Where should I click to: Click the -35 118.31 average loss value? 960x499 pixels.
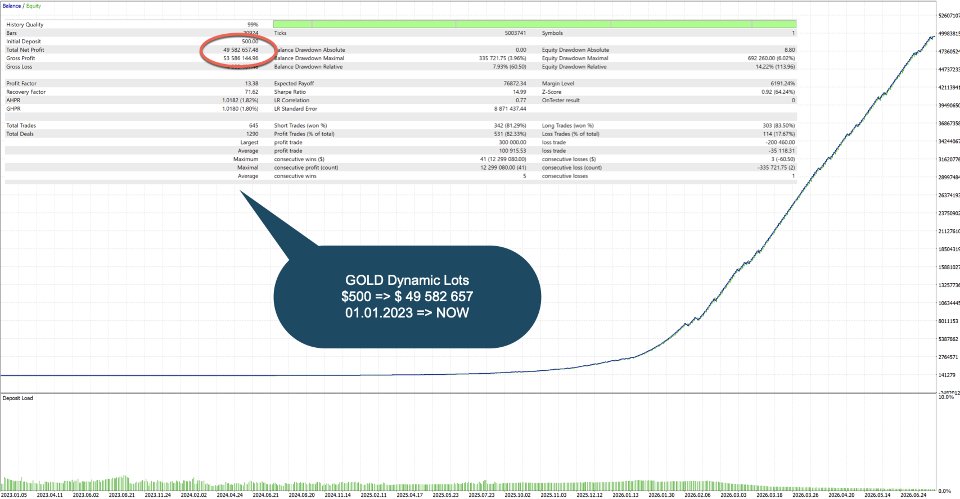(x=782, y=151)
